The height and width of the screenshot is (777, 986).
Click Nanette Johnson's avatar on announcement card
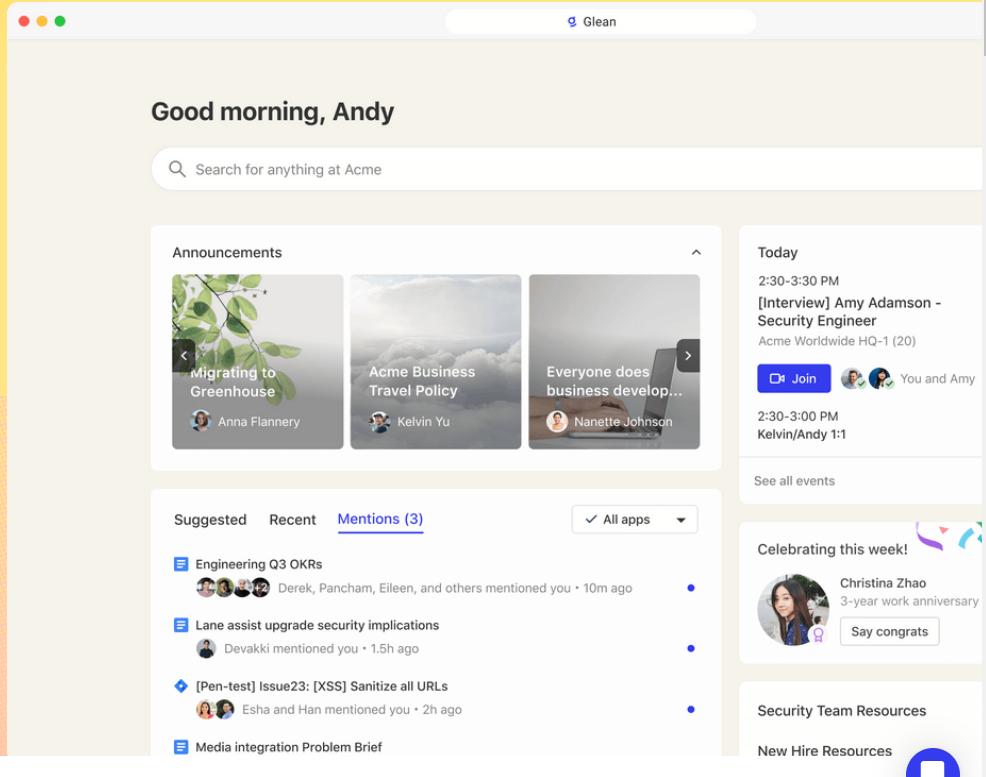[x=557, y=421]
